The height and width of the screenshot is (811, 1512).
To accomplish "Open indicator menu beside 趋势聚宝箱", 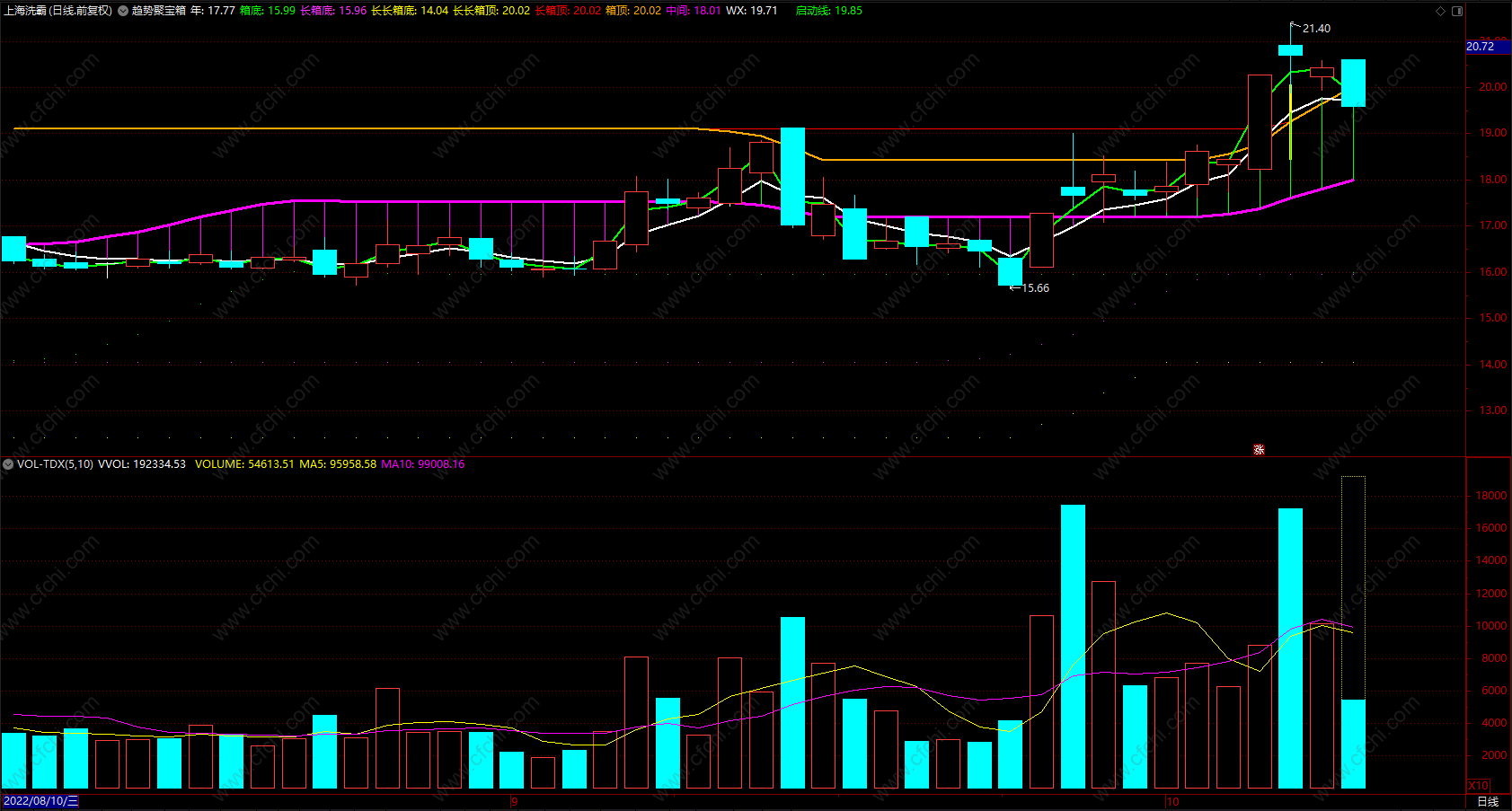I will (x=123, y=11).
